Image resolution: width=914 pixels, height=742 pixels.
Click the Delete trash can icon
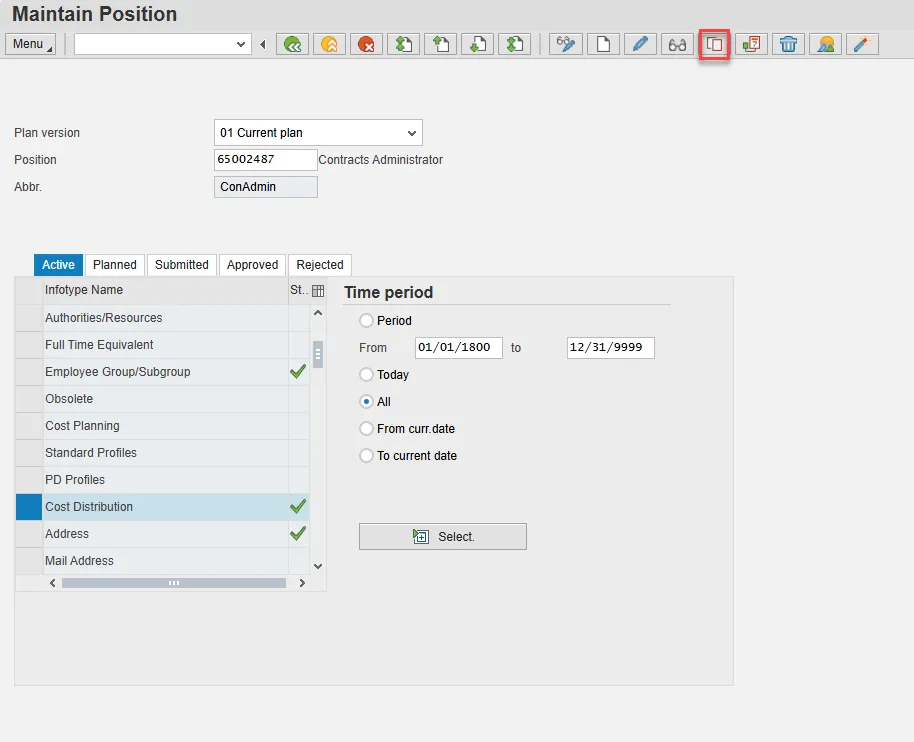[x=788, y=44]
